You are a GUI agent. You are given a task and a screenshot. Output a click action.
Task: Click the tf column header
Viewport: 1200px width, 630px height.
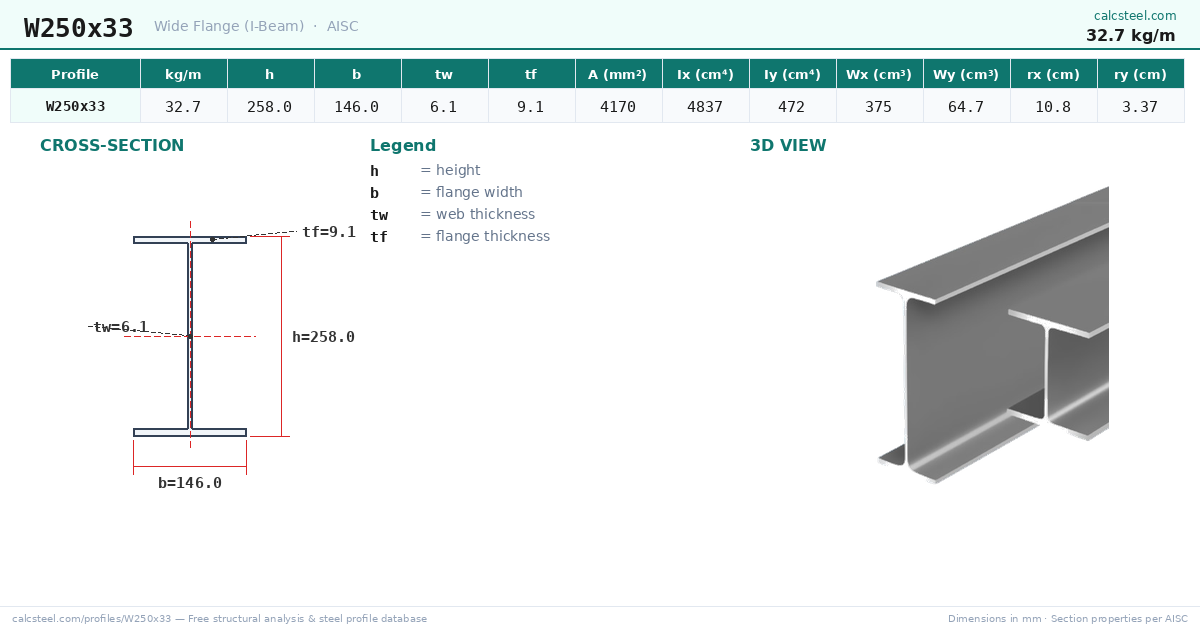coord(531,74)
